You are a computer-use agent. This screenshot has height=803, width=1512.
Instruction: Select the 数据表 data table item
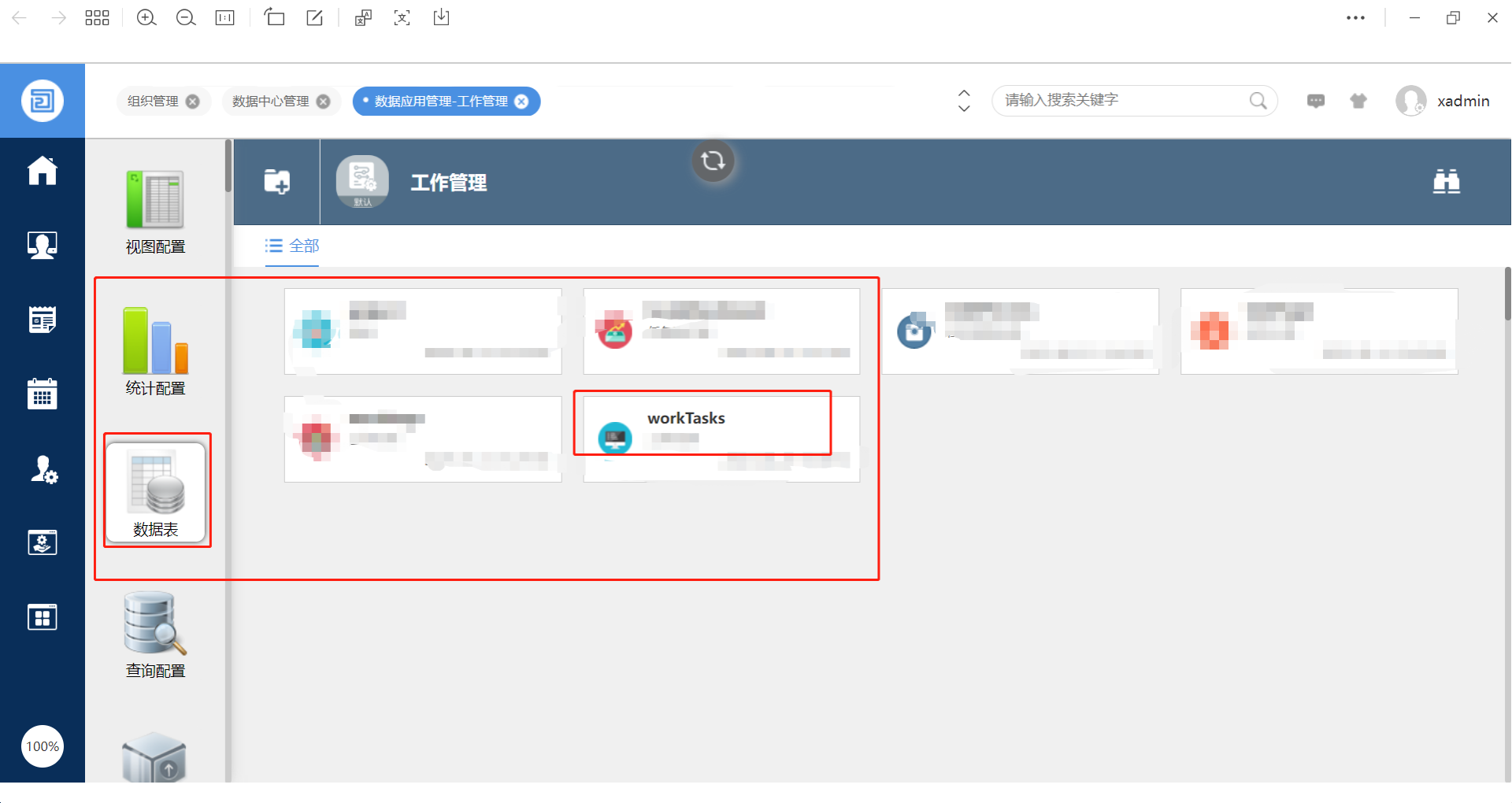156,491
